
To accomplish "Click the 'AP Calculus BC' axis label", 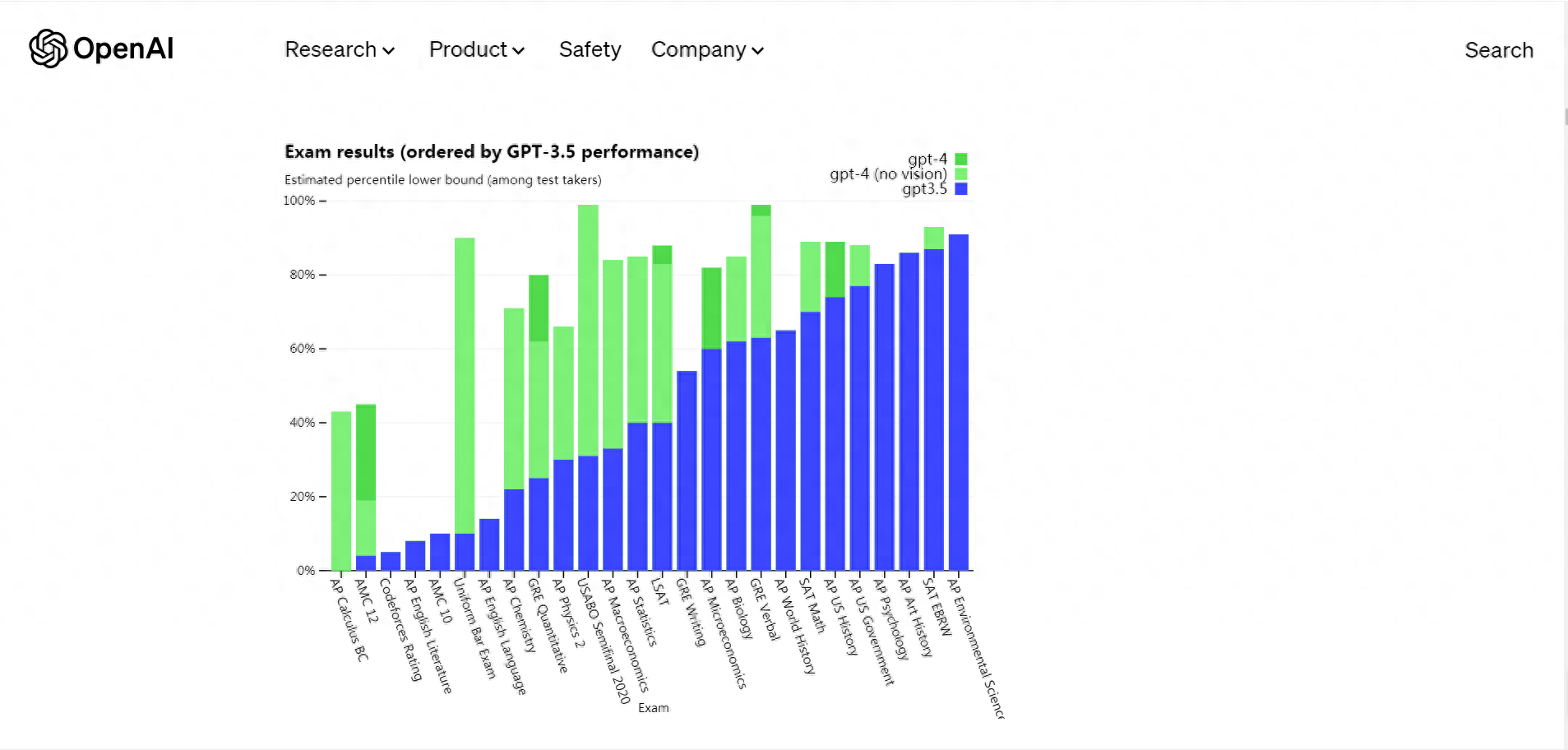I will pos(349,619).
